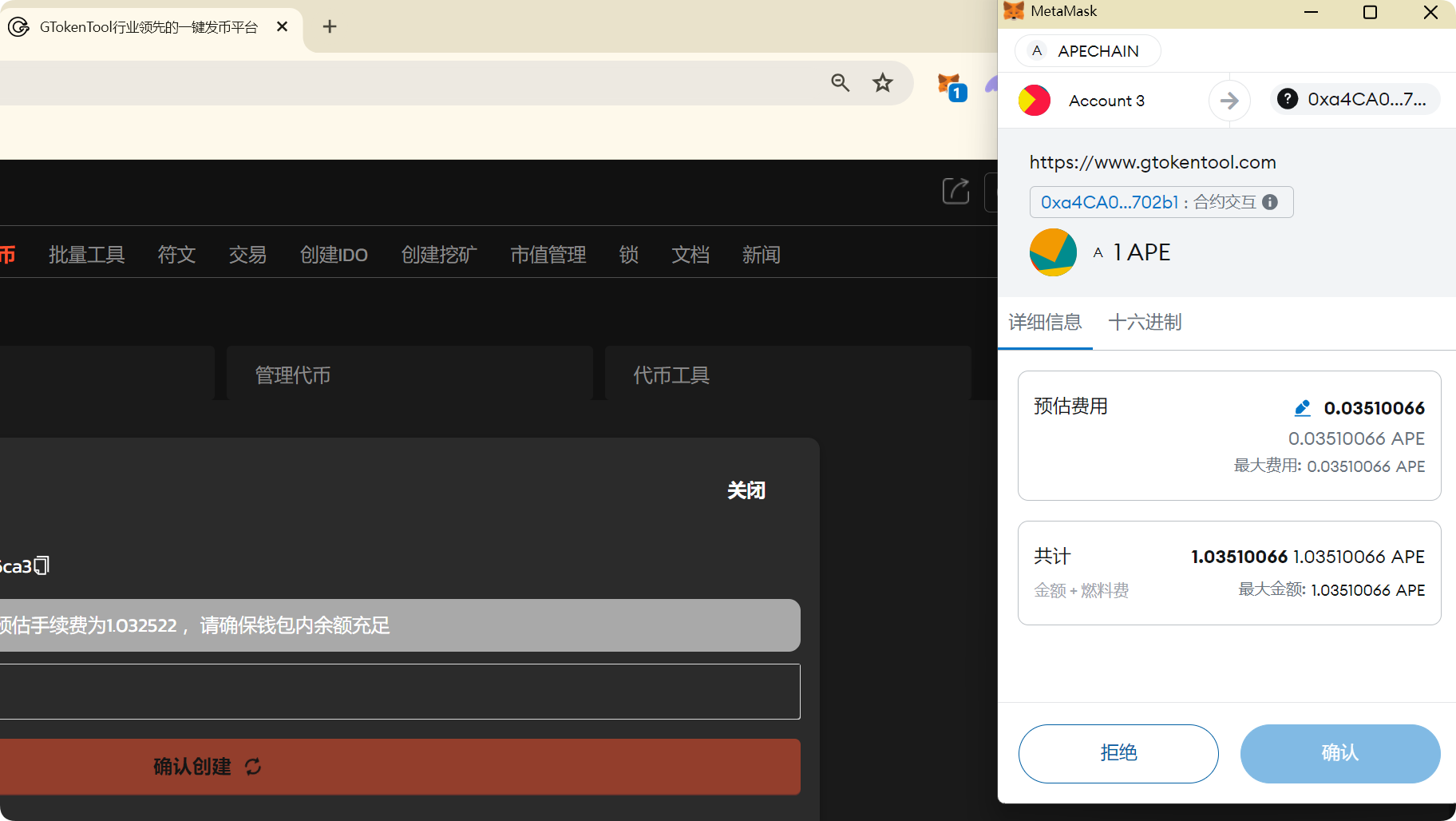Viewport: 1456px width, 821px height.
Task: Click the edit gas fee pencil icon
Action: coord(1302,408)
